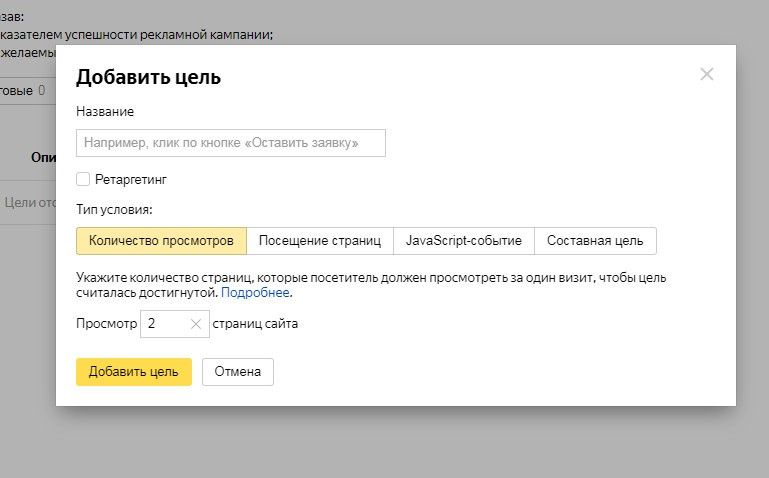The width and height of the screenshot is (769, 478).
Task: Close the Добавить цель dialog with X
Action: pos(707,74)
